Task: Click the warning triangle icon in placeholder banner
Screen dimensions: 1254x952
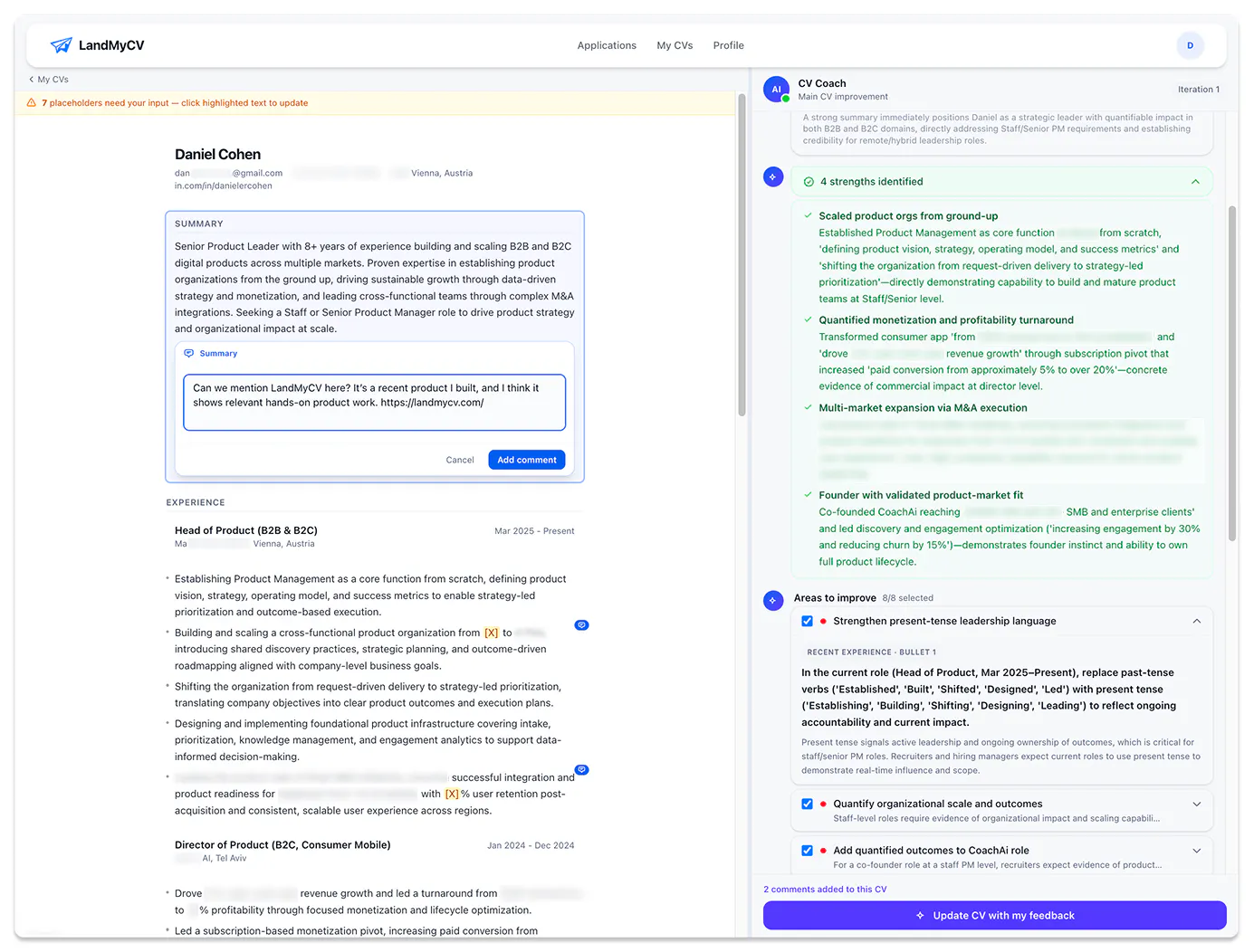Action: 32,103
